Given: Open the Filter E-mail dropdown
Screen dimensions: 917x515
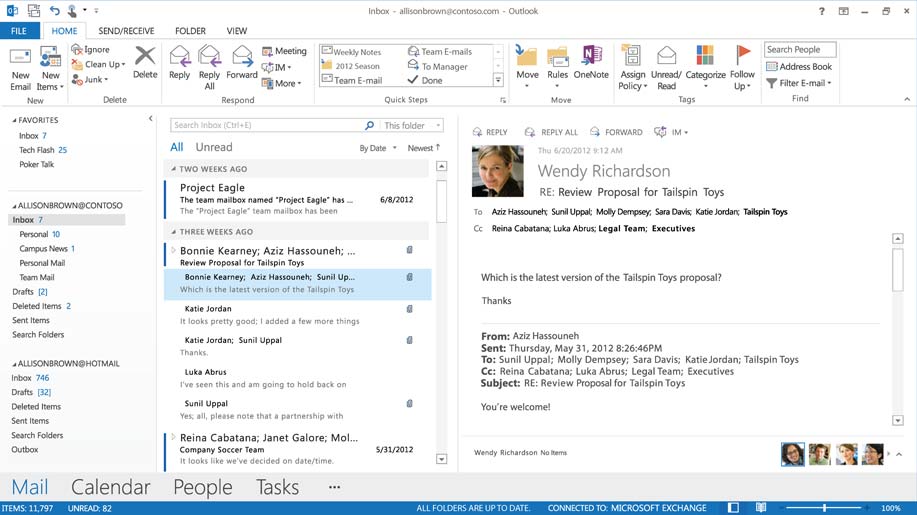Looking at the screenshot, I should coord(798,83).
